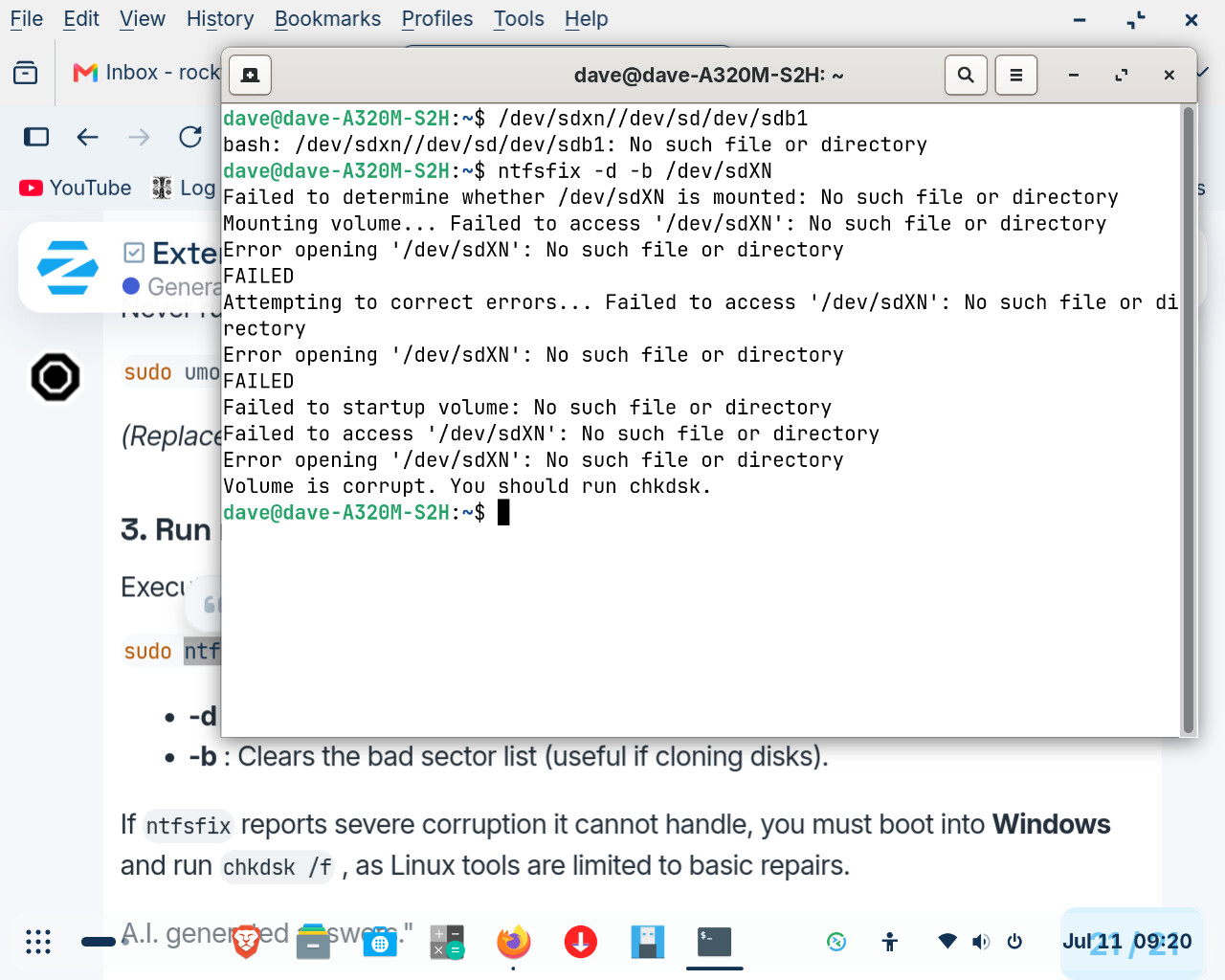
Task: Toggle the browser sidebar icon
Action: click(36, 137)
